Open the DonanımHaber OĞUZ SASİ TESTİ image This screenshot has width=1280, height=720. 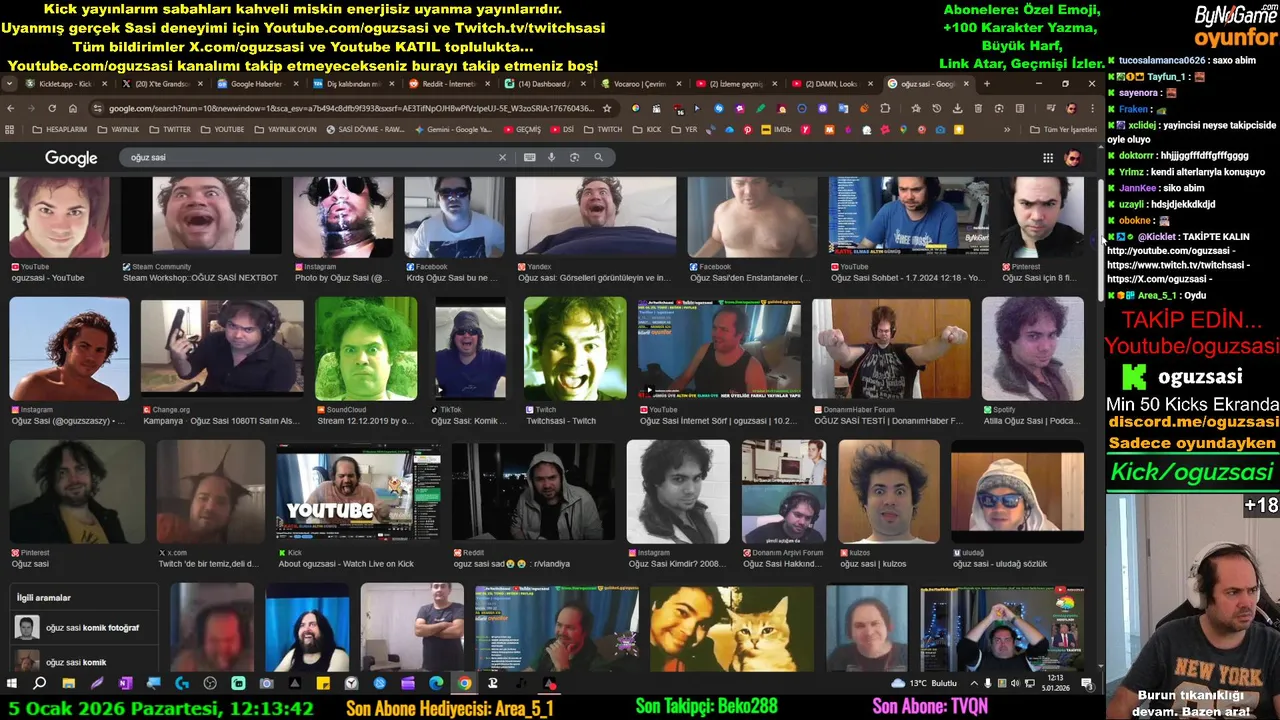click(891, 361)
